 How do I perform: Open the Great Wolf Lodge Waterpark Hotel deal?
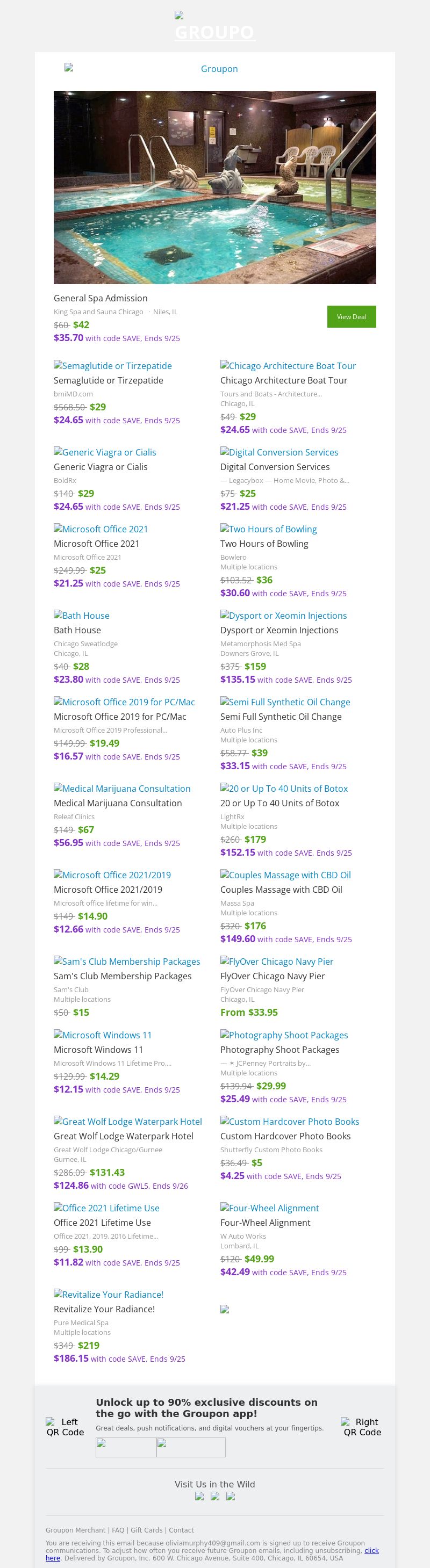click(x=128, y=1121)
